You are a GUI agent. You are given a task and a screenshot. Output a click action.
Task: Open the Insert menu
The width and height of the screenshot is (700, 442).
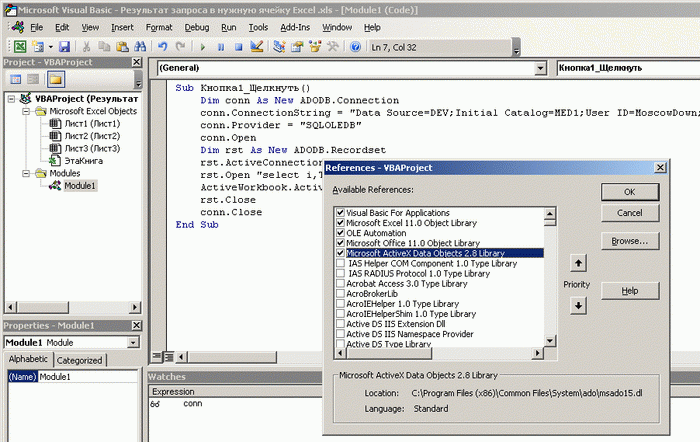(122, 28)
